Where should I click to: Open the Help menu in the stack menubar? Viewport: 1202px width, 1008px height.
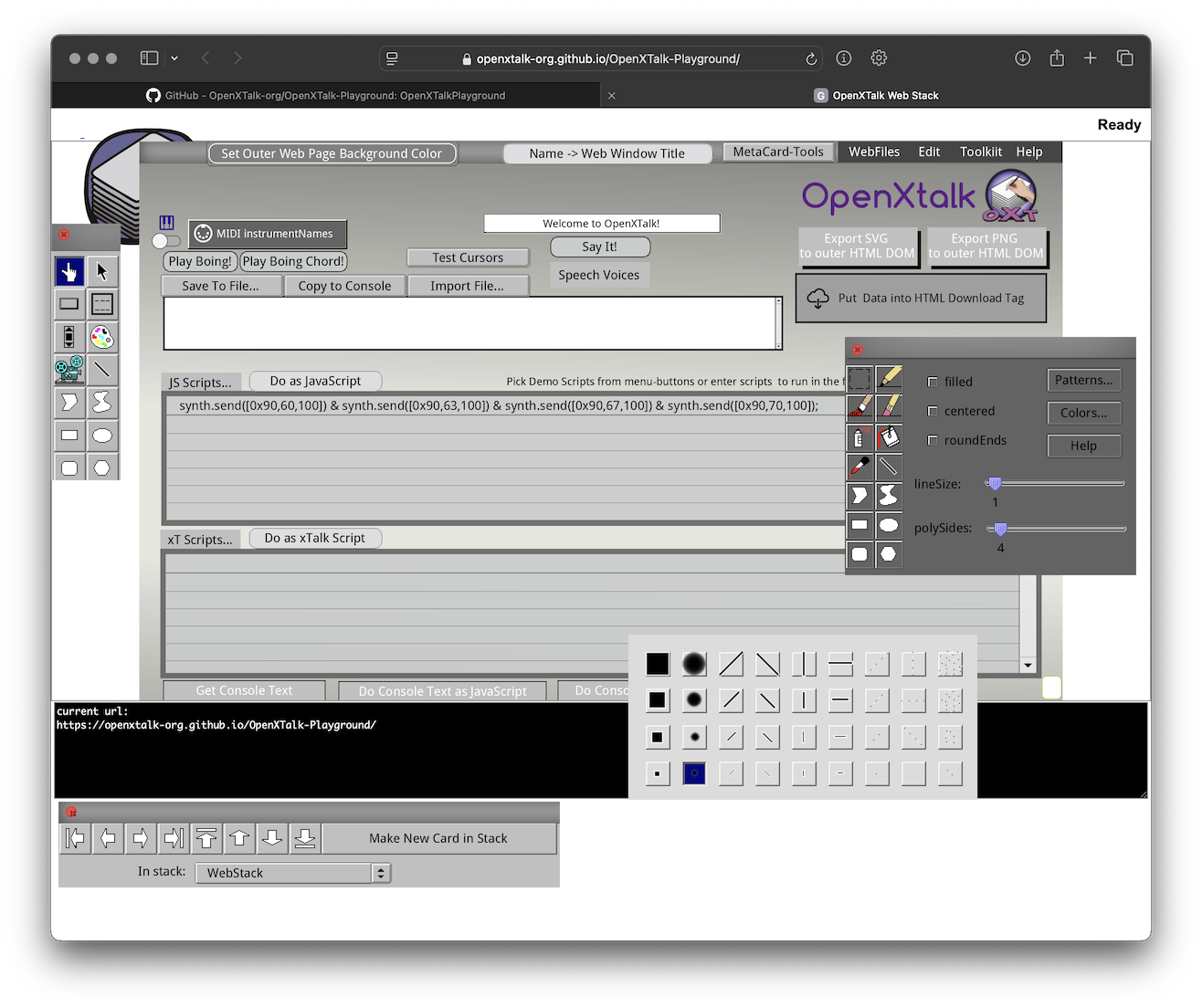[1029, 152]
